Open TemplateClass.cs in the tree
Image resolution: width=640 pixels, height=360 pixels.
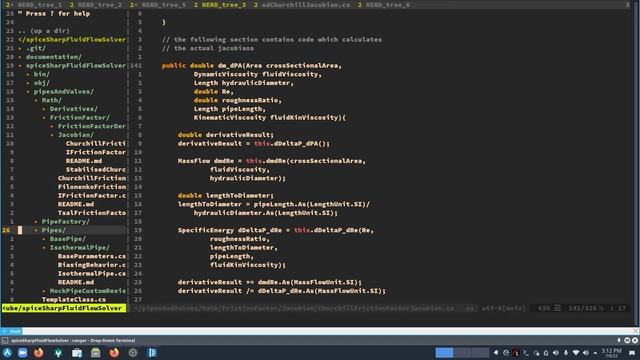73,300
